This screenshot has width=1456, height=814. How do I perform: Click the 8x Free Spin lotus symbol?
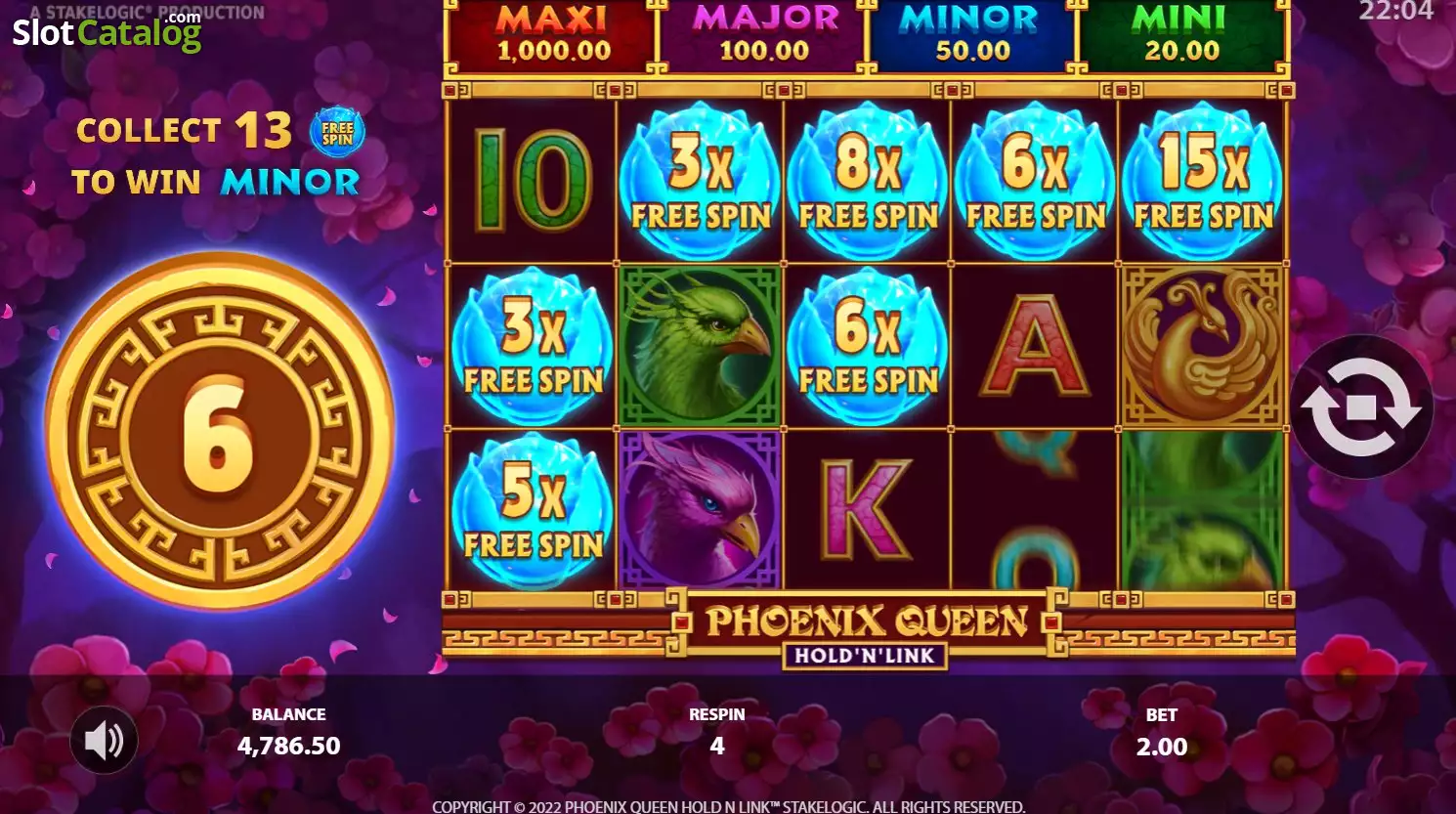(x=868, y=181)
